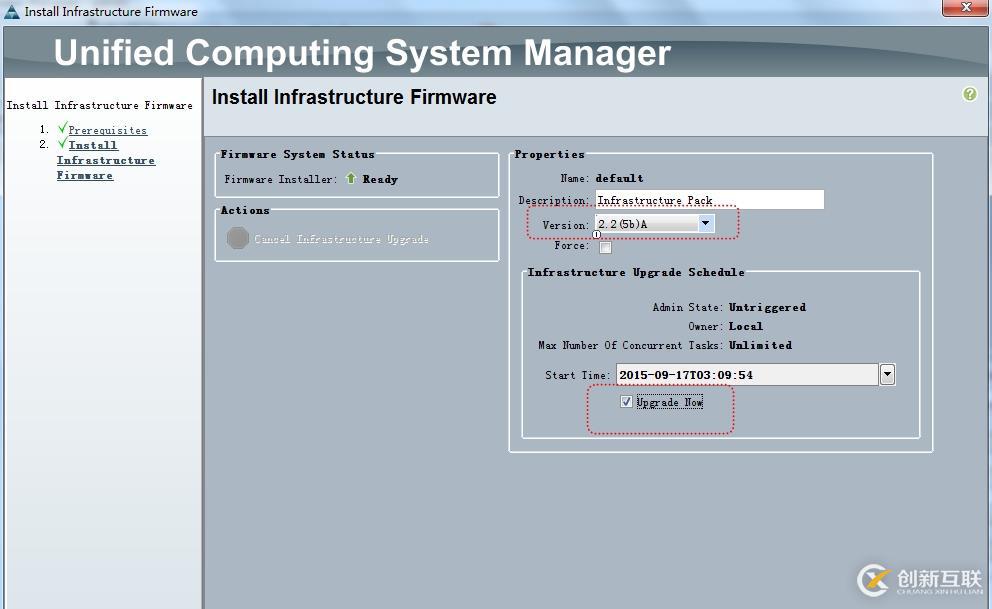Click the Description Infrastructure Pack field
The image size is (992, 609).
(x=709, y=200)
